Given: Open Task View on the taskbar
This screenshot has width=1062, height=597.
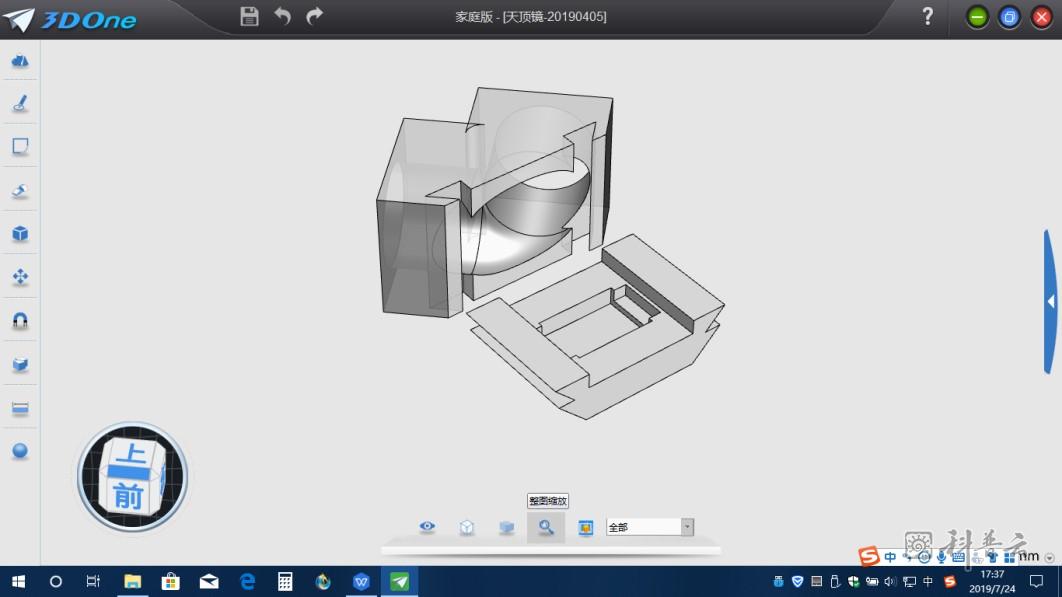Looking at the screenshot, I should pos(93,581).
